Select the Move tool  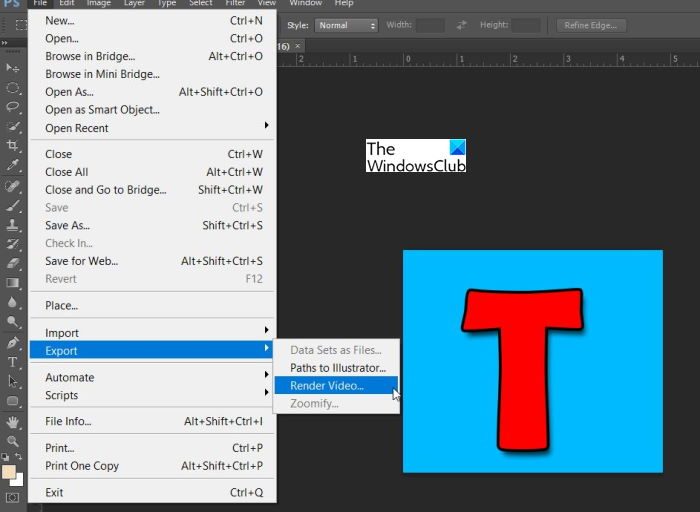(x=12, y=67)
